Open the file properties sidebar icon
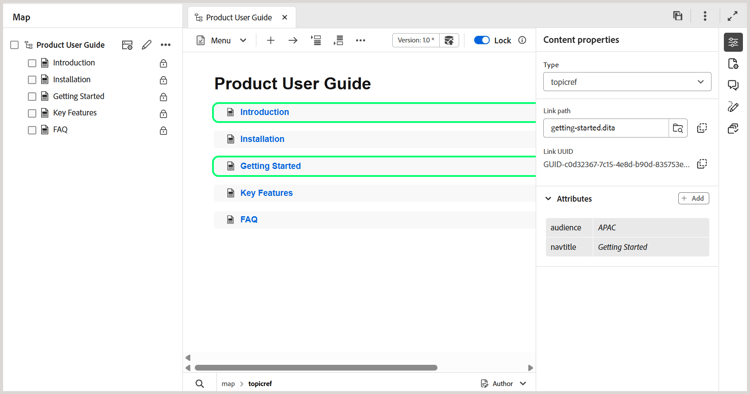 pyautogui.click(x=733, y=64)
